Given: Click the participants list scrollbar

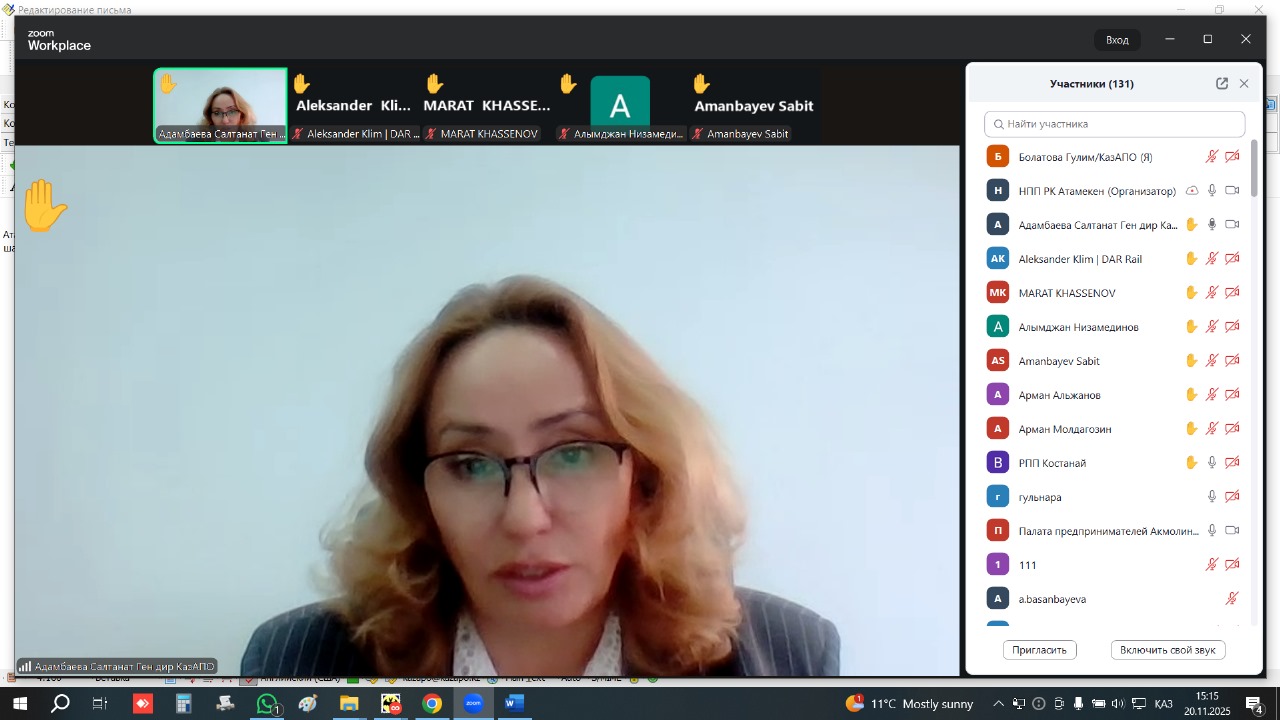Looking at the screenshot, I should click(x=1254, y=170).
